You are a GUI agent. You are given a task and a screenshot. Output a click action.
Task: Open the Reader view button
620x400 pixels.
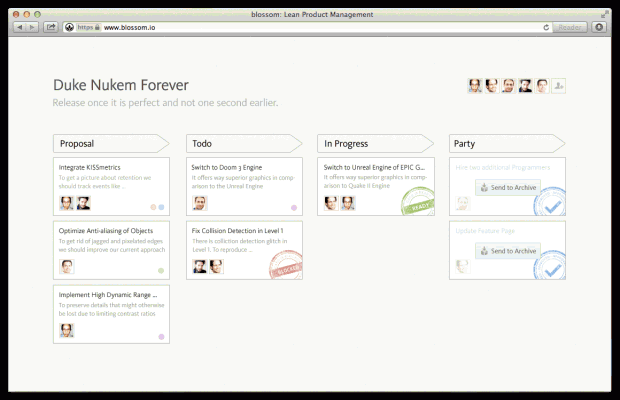(569, 27)
